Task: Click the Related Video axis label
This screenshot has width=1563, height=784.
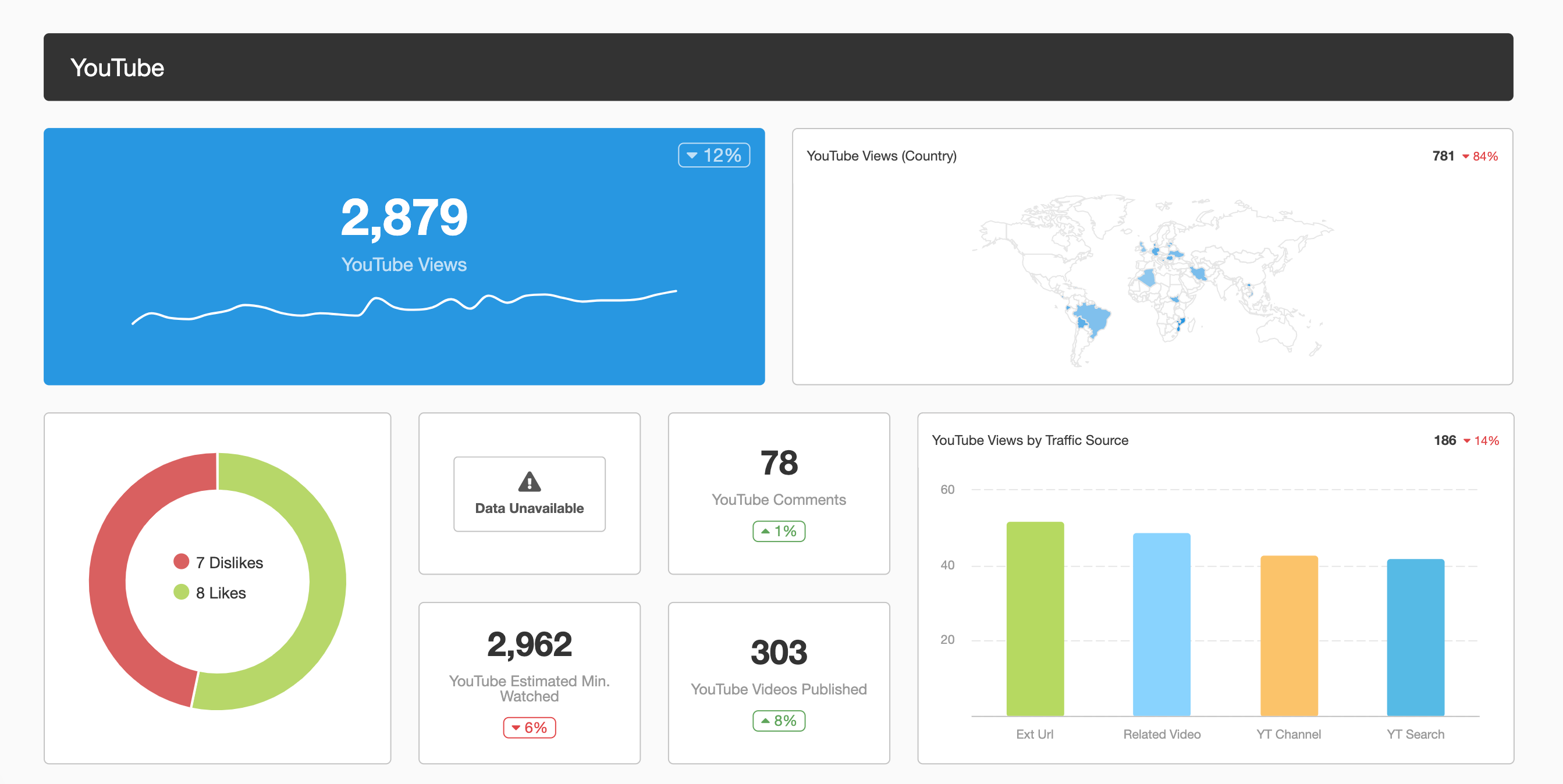Action: 1161,735
